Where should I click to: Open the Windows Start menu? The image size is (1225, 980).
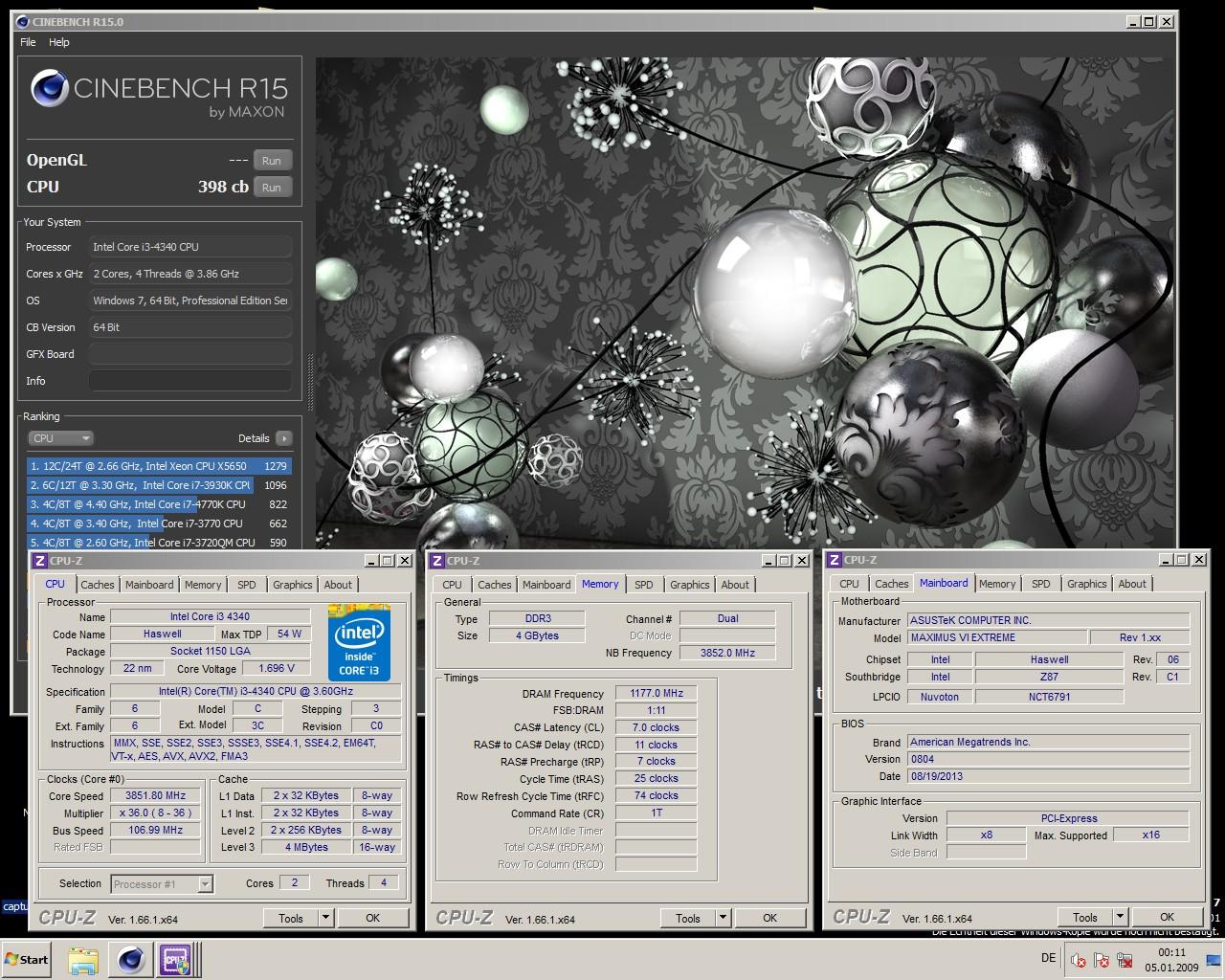(x=27, y=960)
